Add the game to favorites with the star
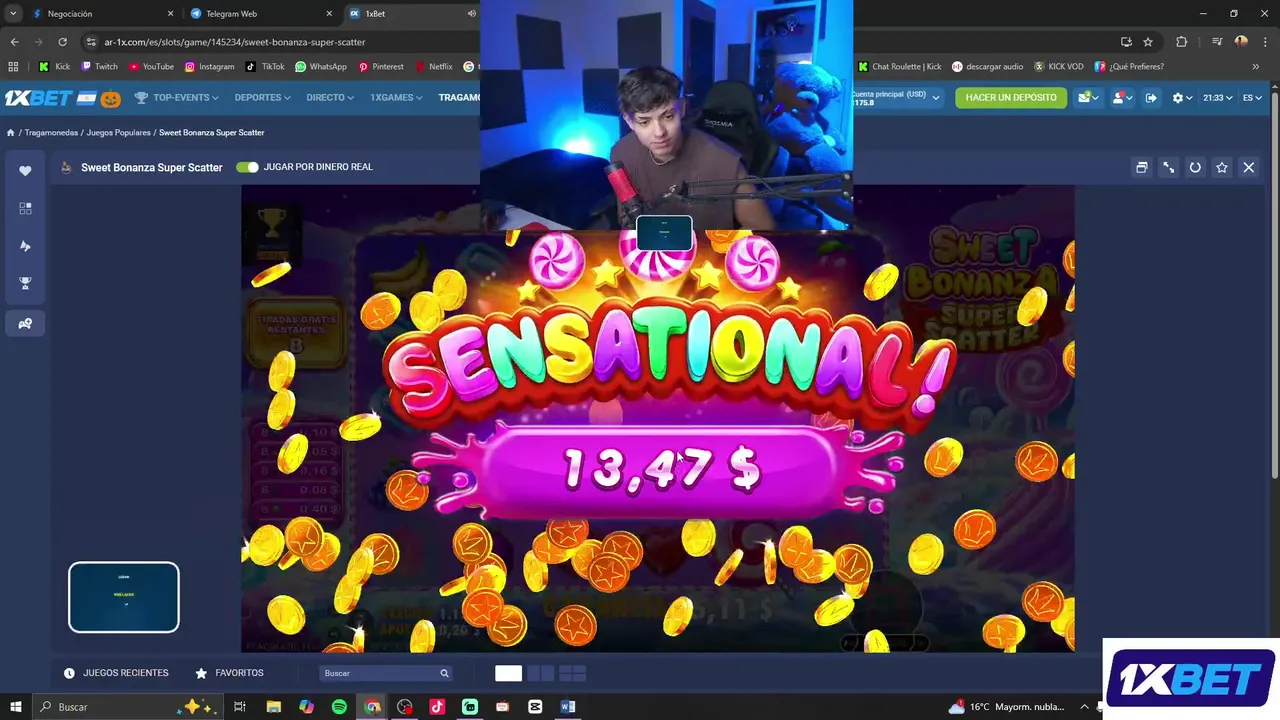This screenshot has height=720, width=1280. [1221, 168]
